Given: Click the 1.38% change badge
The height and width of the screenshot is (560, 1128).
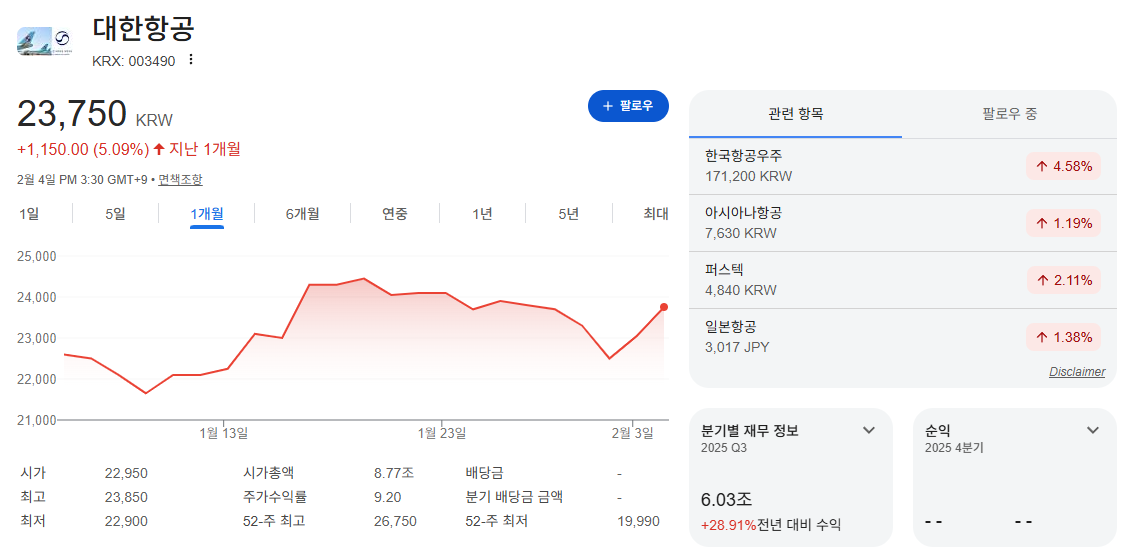Looking at the screenshot, I should point(1063,337).
